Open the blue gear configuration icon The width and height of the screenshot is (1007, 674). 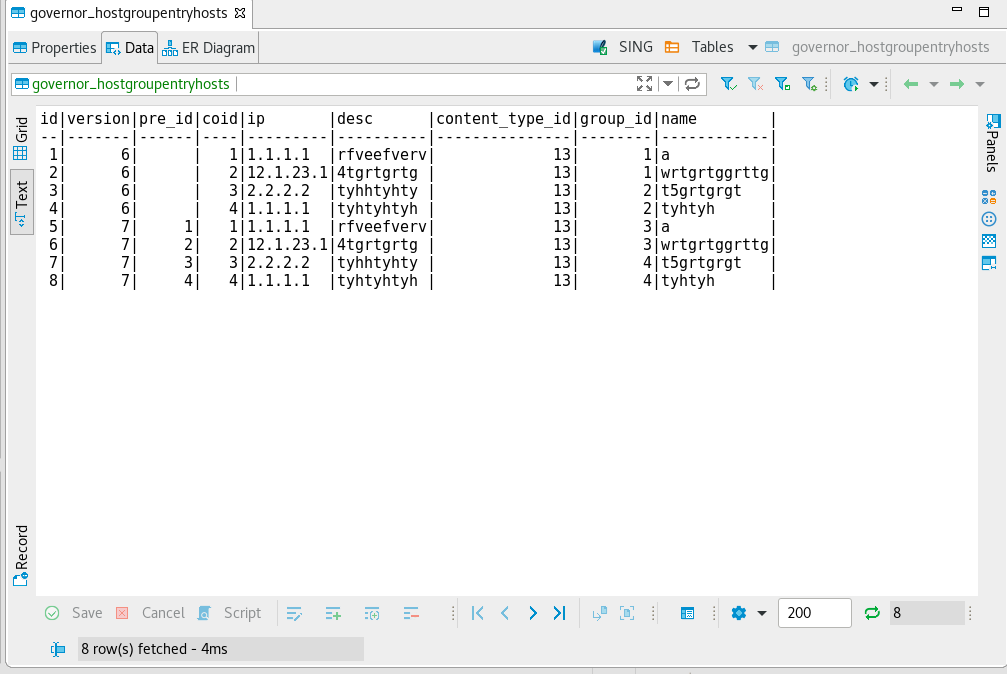click(x=739, y=613)
